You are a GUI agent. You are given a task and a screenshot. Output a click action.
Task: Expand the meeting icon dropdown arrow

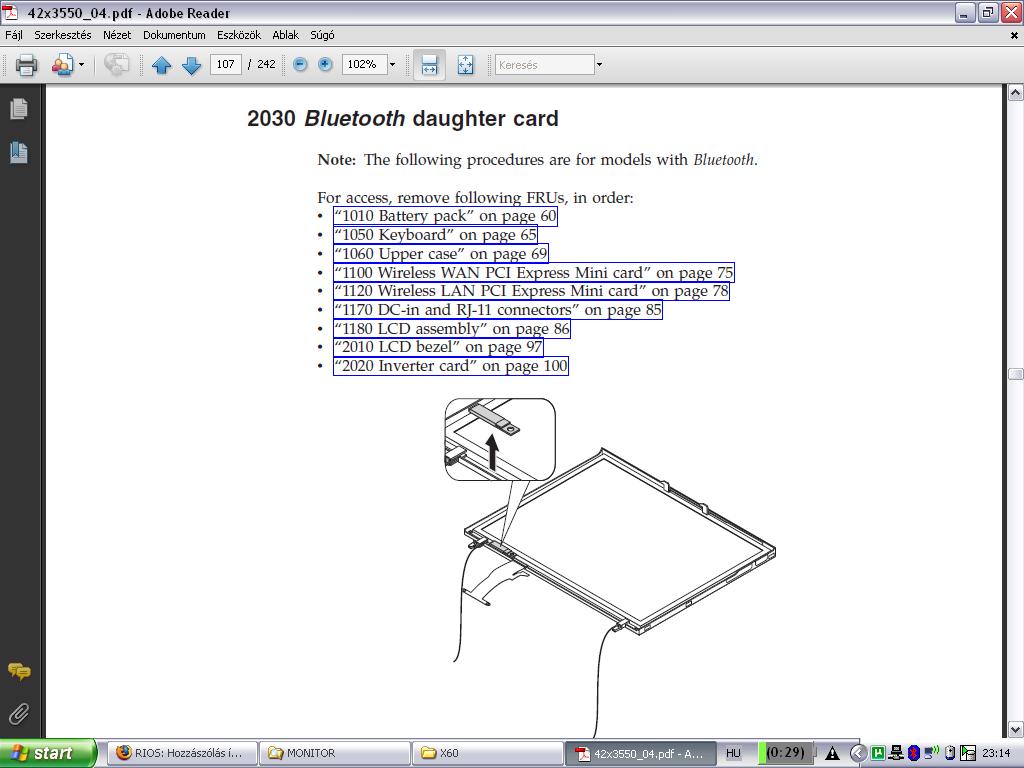[82, 65]
